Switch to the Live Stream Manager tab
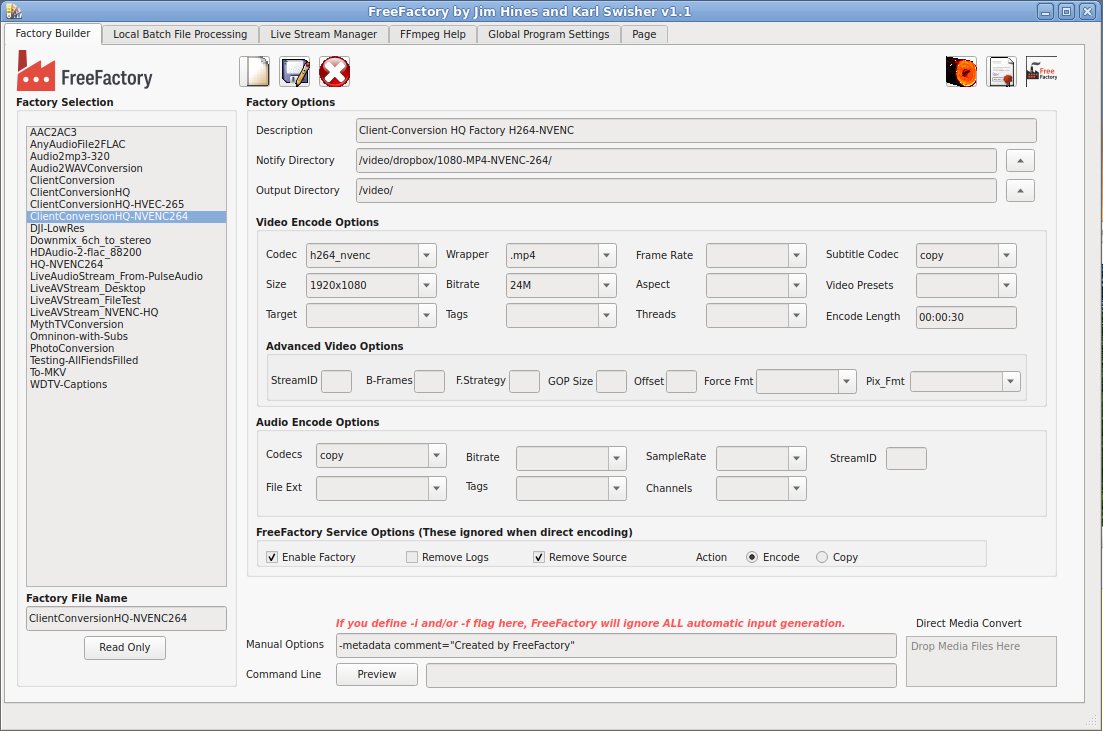1103x731 pixels. (324, 34)
